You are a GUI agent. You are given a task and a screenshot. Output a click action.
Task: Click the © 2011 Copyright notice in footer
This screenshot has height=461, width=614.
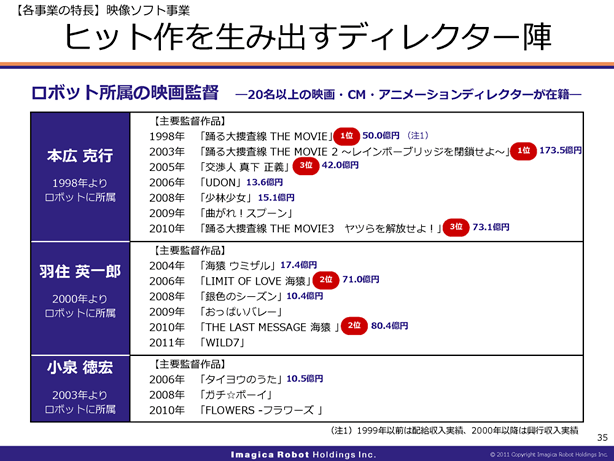[x=549, y=454]
